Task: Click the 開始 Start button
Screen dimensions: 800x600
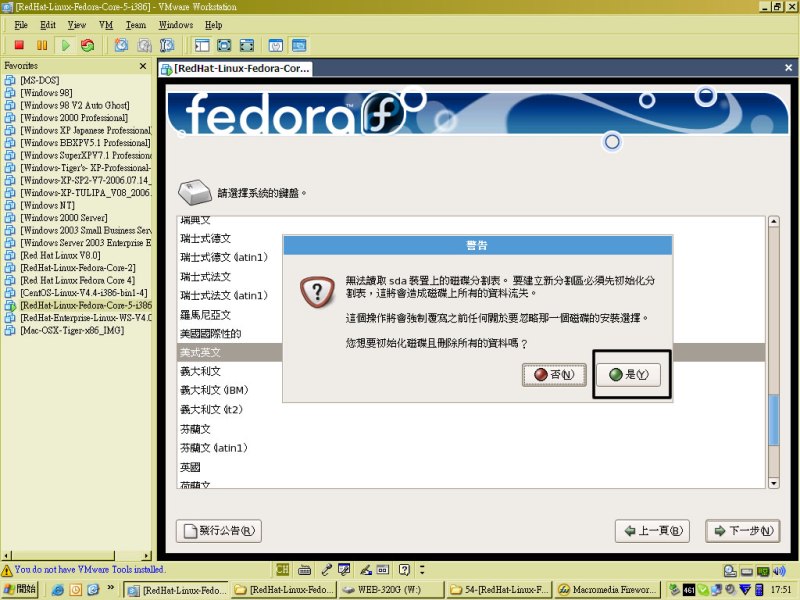Action: (20, 589)
